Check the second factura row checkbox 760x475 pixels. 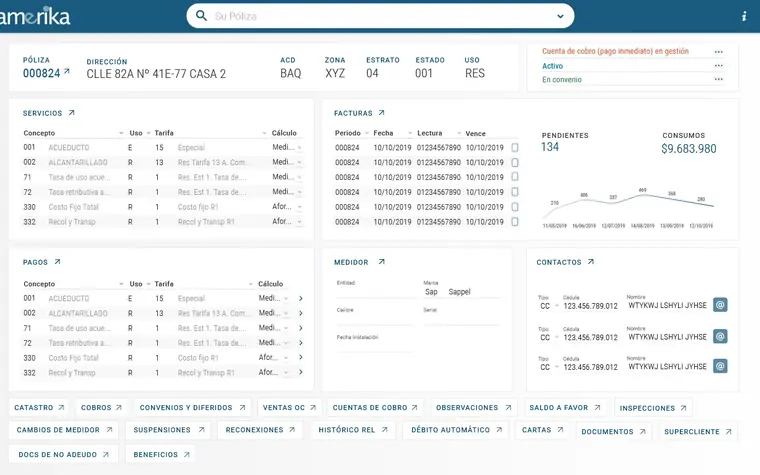pos(515,162)
